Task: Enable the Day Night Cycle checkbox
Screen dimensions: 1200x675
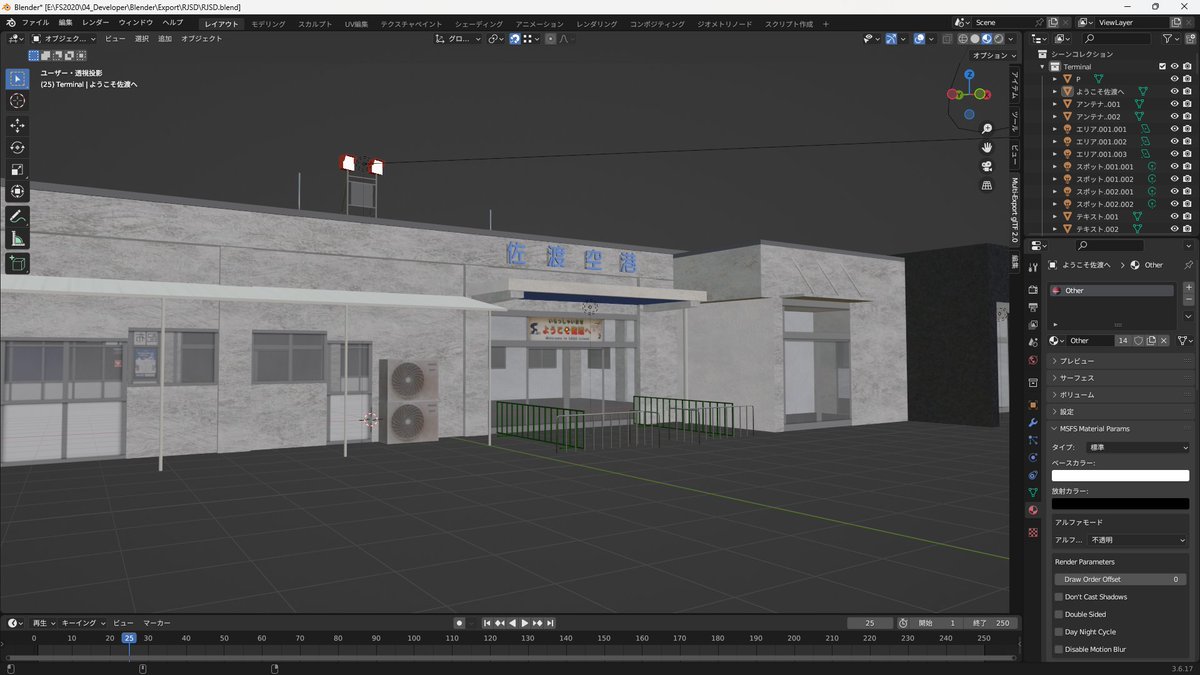Action: (x=1059, y=632)
